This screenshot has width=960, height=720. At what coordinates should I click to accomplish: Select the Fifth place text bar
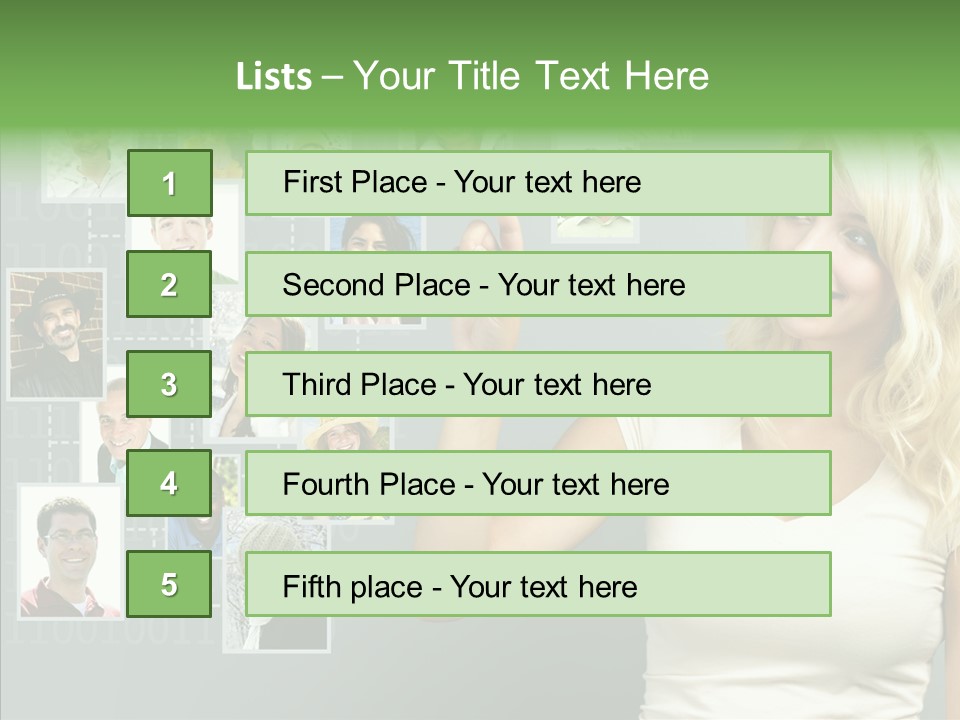pos(538,584)
